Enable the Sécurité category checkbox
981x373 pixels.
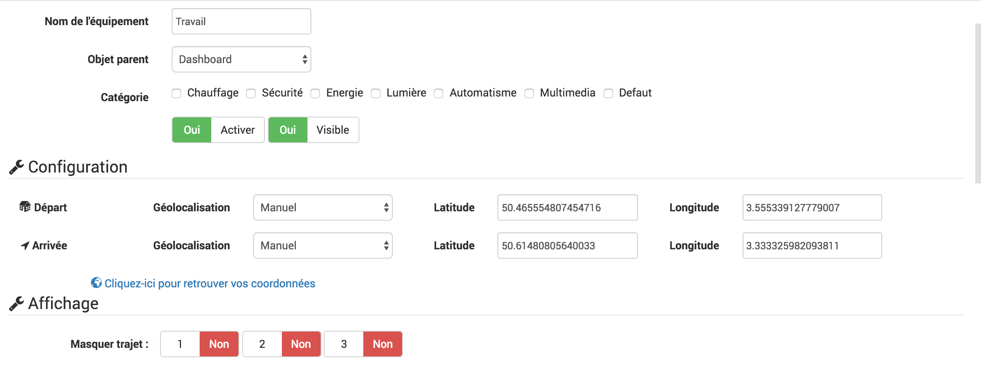(251, 93)
